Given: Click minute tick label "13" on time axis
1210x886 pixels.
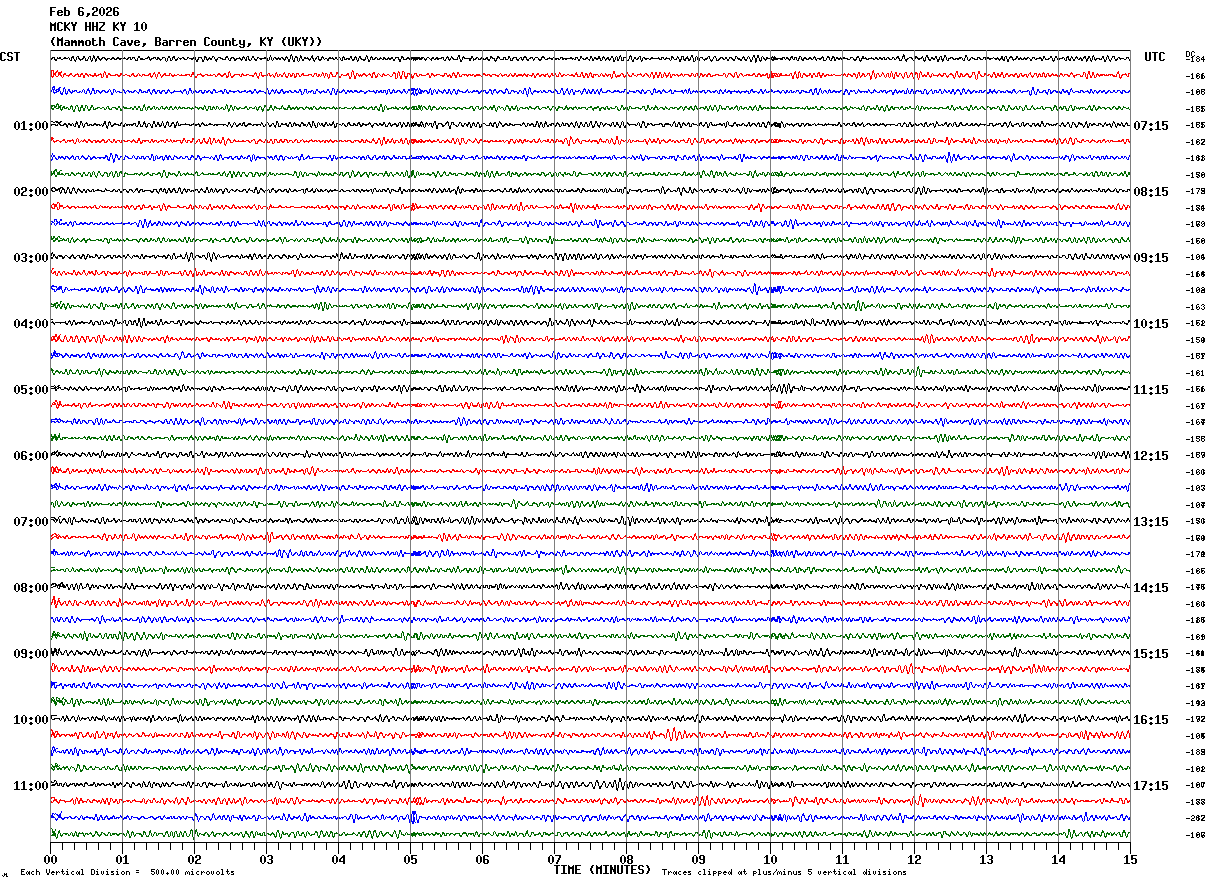Looking at the screenshot, I should pyautogui.click(x=987, y=859).
